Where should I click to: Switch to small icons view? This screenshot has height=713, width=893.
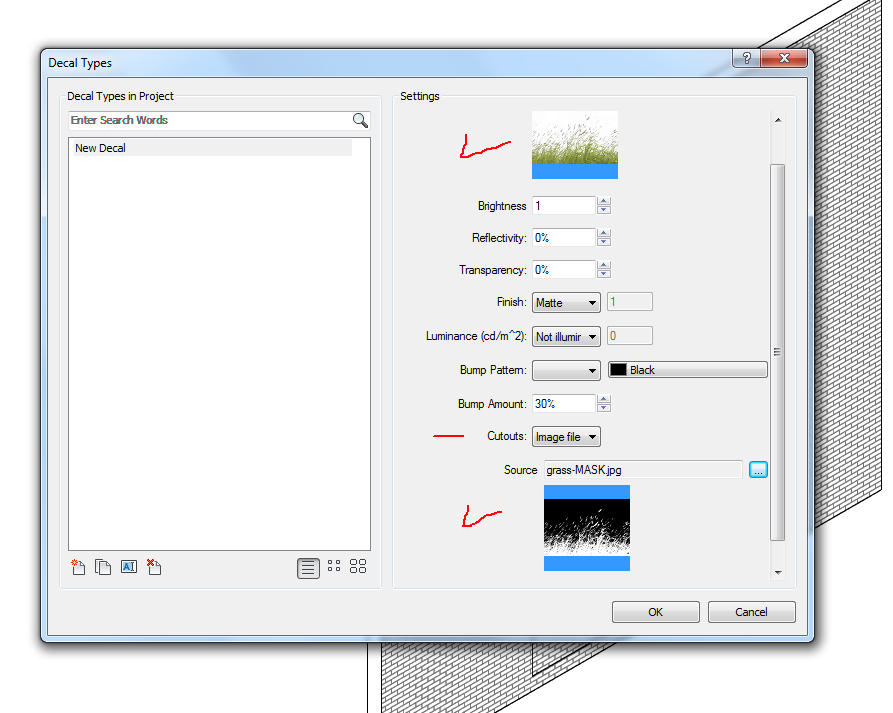pyautogui.click(x=334, y=566)
